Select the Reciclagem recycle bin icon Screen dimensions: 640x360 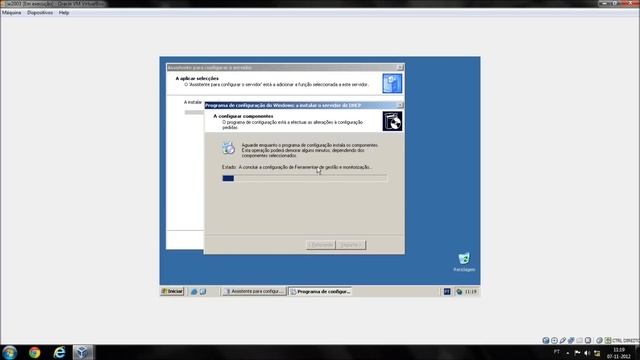click(x=464, y=262)
